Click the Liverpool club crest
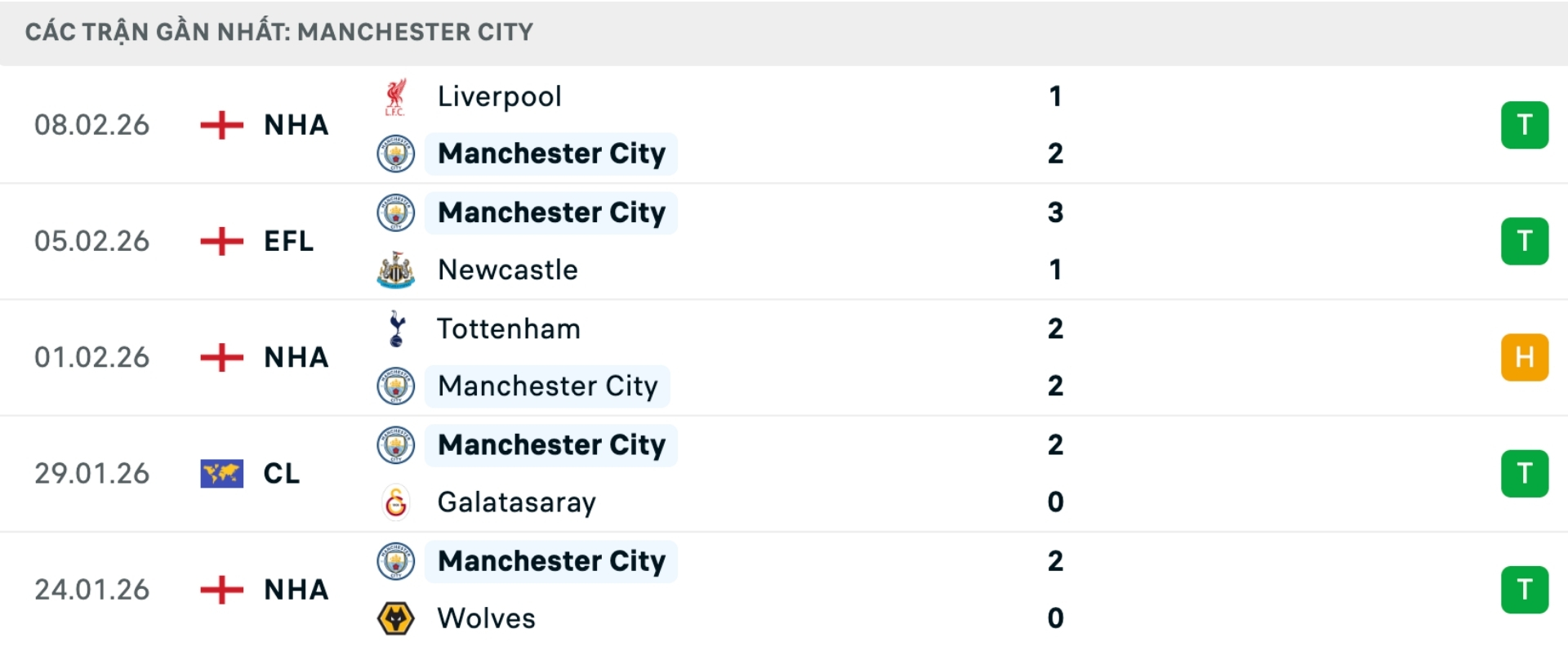Image resolution: width=1568 pixels, height=647 pixels. point(394,96)
